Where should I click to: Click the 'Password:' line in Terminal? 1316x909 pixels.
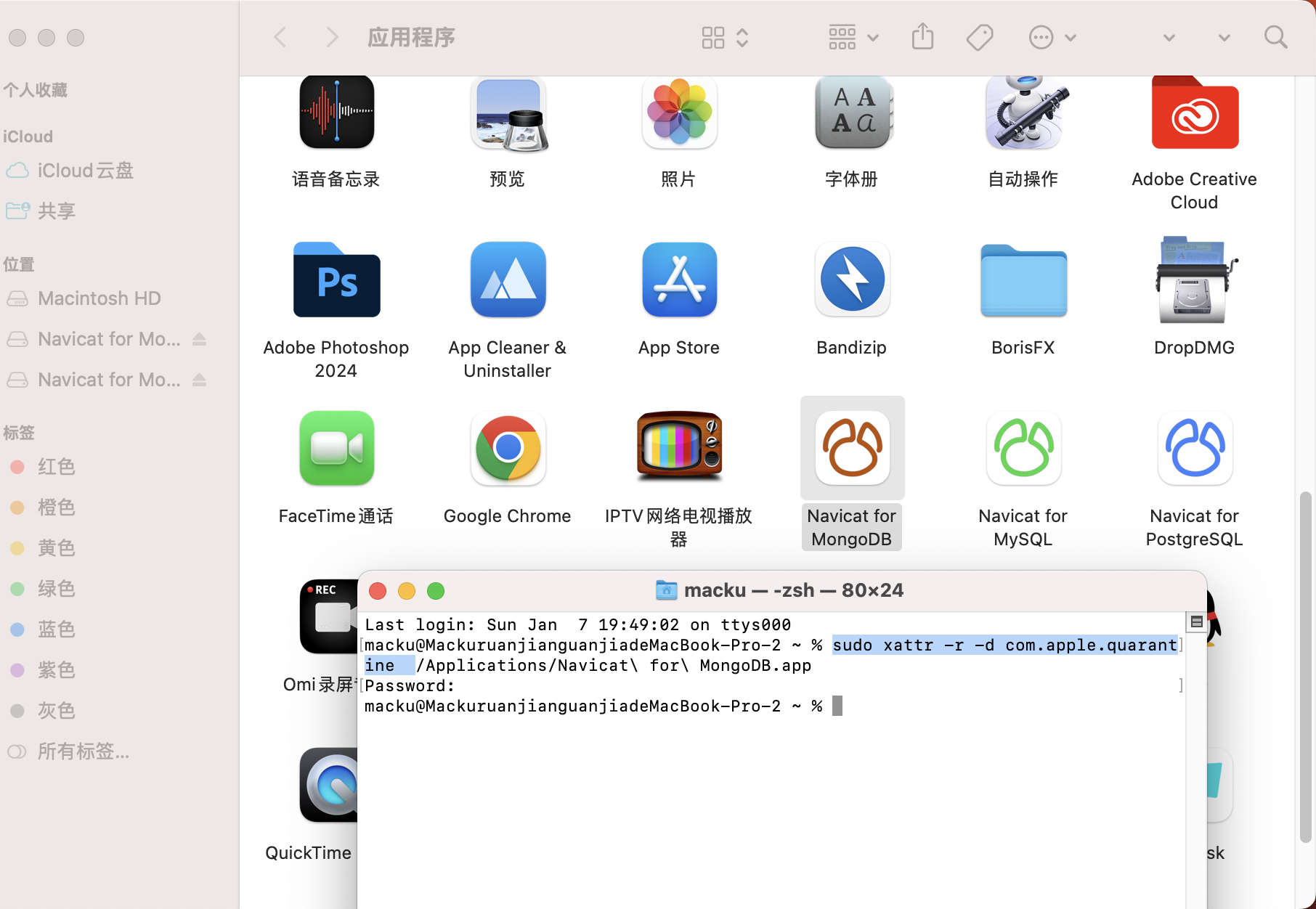pyautogui.click(x=410, y=685)
